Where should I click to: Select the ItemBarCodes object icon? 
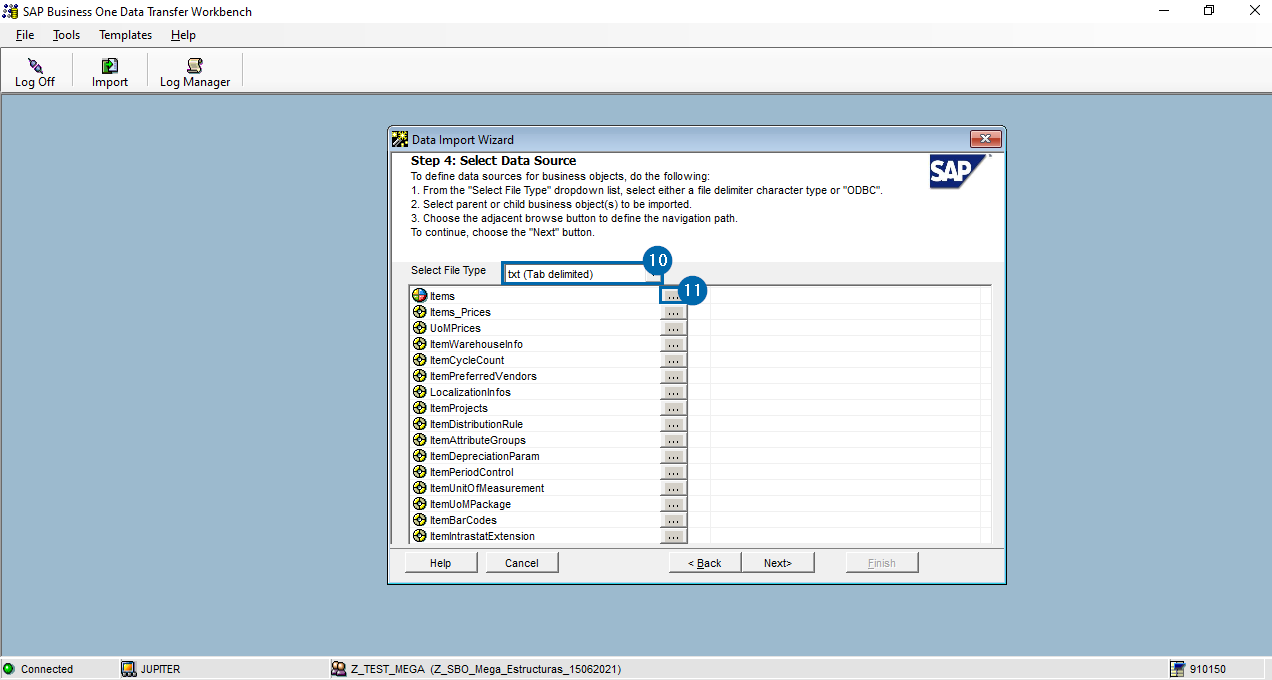[420, 520]
